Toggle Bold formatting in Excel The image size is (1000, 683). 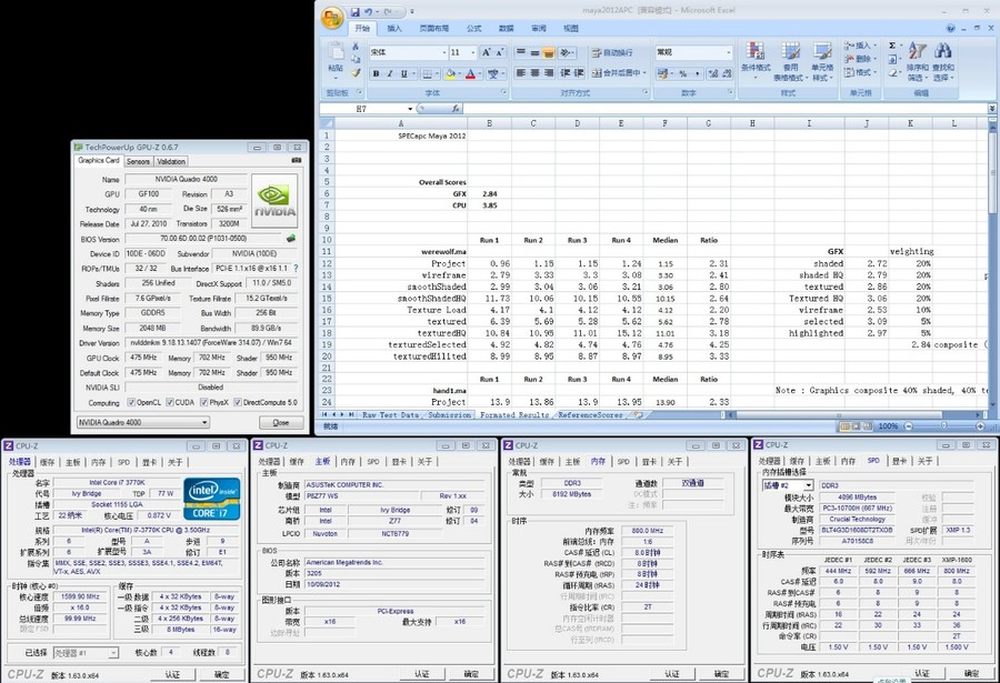tap(376, 74)
